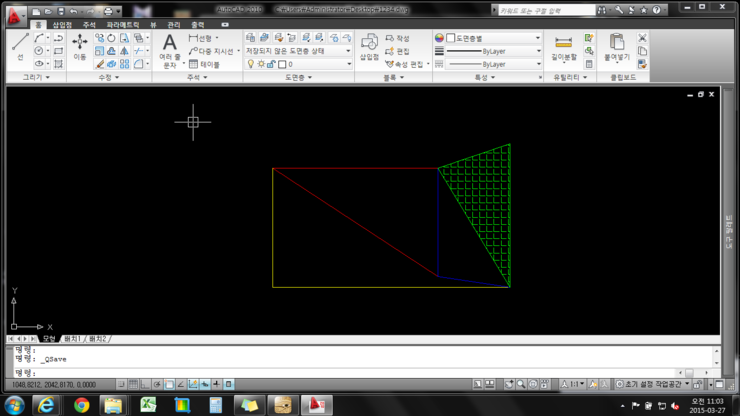Expand the 주석 (Annotation) panel

(197, 77)
